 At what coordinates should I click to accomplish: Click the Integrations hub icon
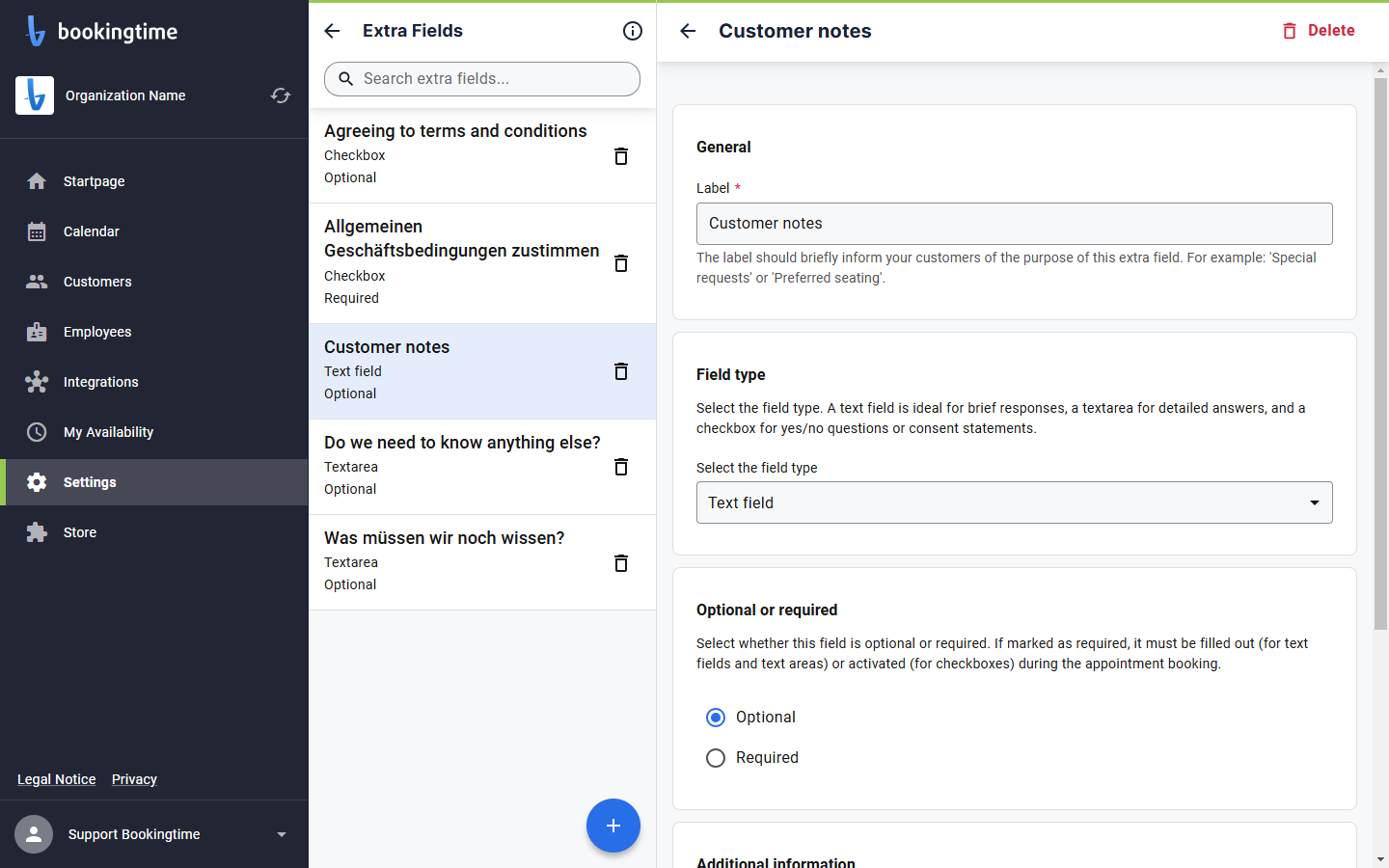37,382
